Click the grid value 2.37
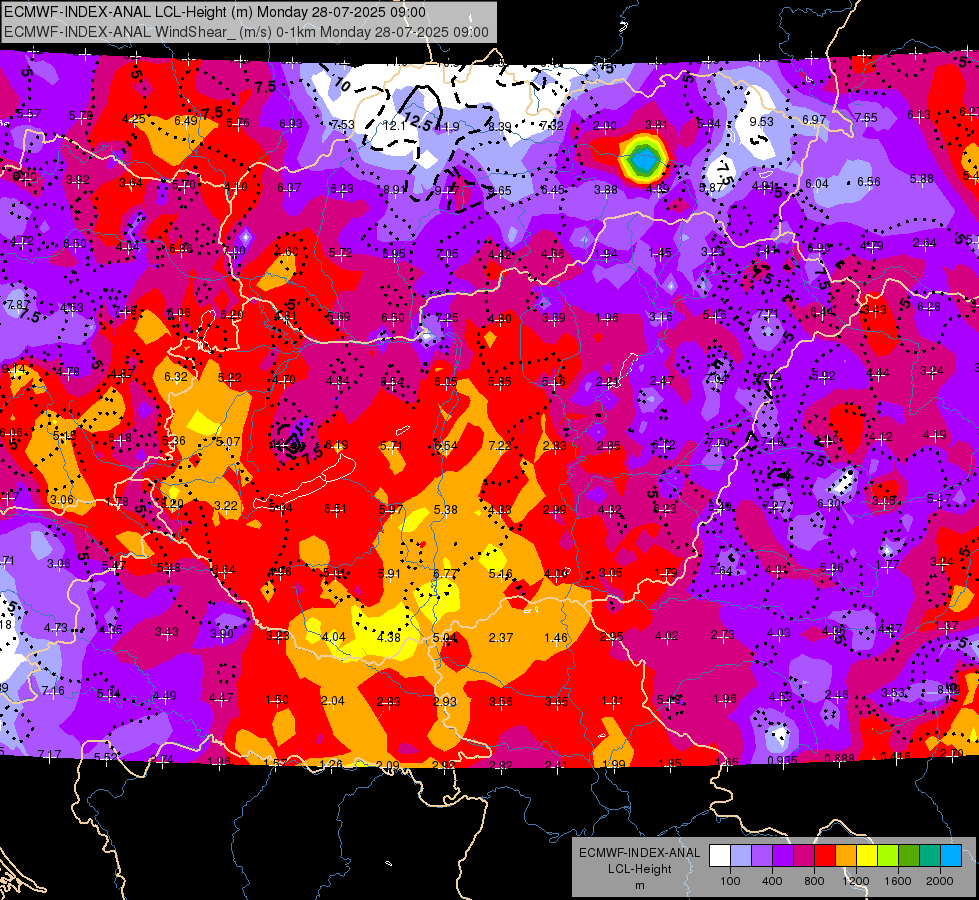 (501, 638)
